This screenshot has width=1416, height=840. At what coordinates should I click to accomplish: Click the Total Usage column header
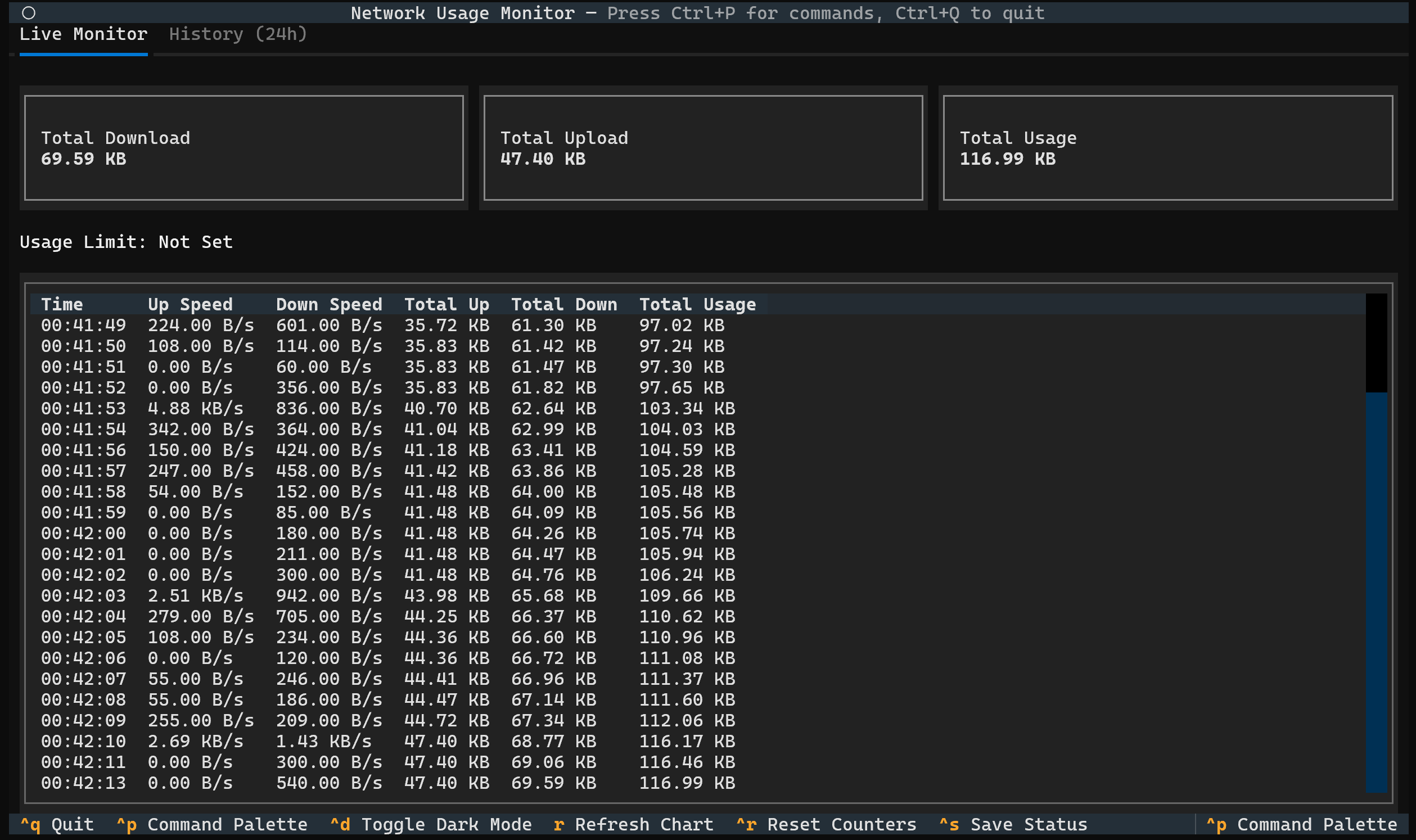[697, 305]
